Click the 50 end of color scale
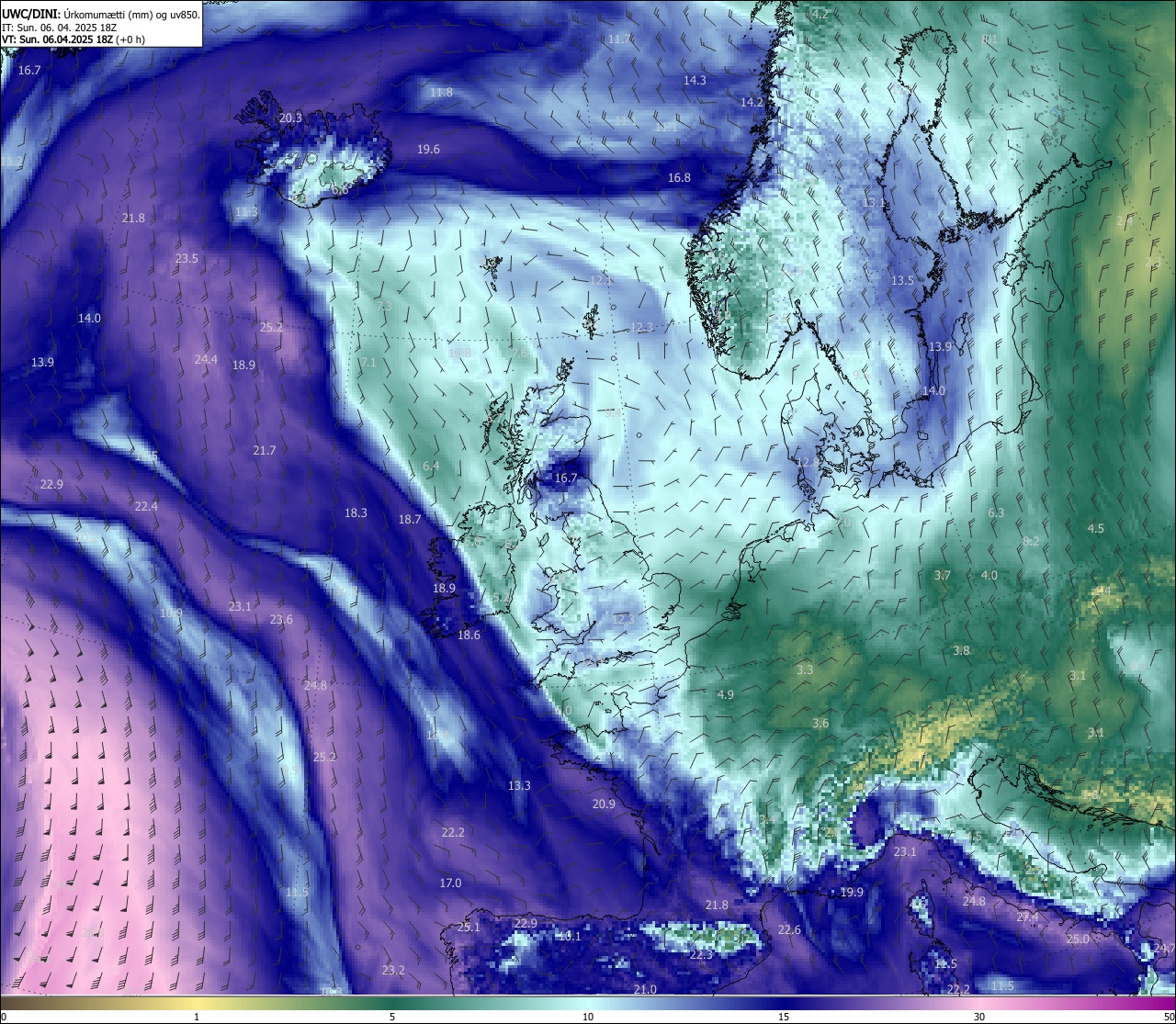1176x1024 pixels. [1168, 1017]
